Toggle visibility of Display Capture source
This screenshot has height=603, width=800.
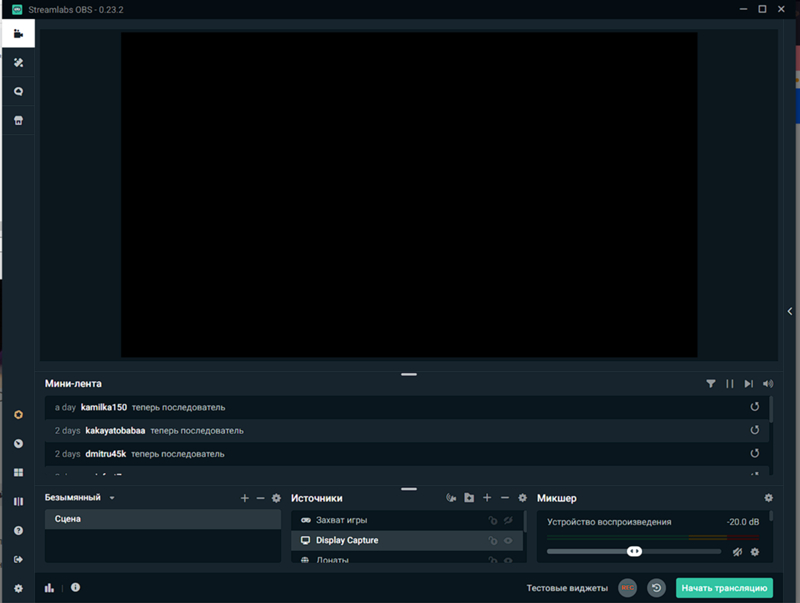[508, 541]
